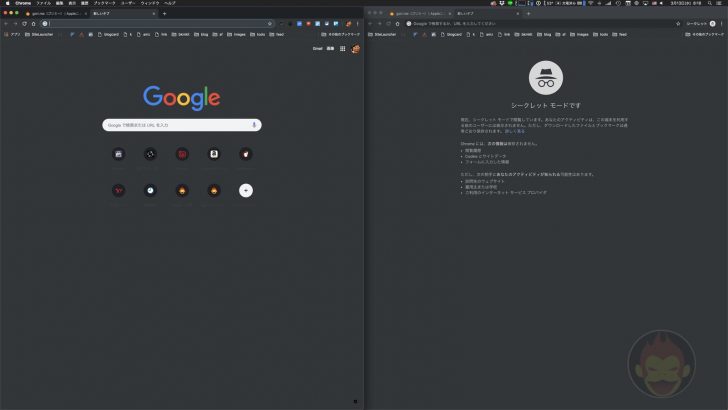Open blogcard bookmark in left window
The width and height of the screenshot is (728, 410).
tap(108, 34)
